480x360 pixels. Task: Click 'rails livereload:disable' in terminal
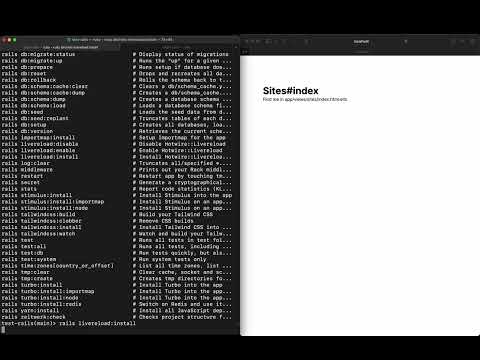(x=40, y=144)
